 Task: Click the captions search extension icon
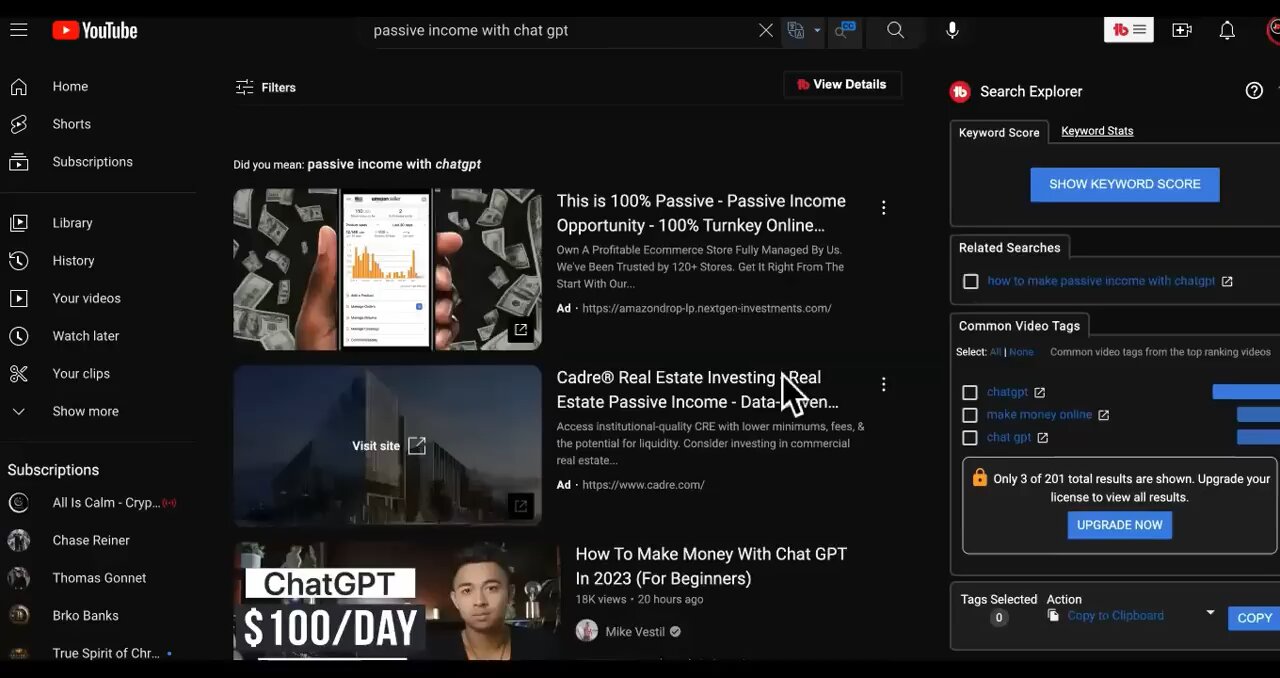(846, 30)
